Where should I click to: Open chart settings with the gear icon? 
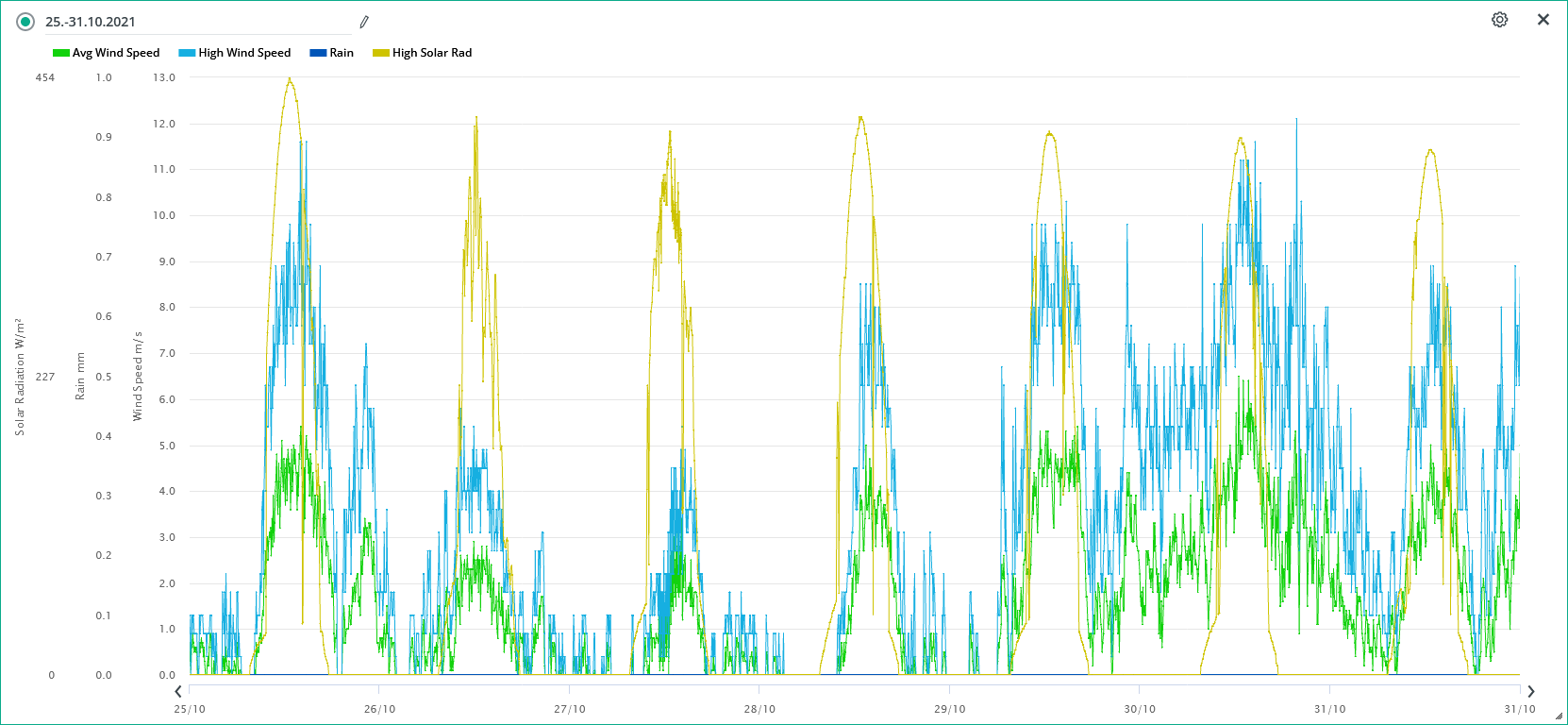(x=1499, y=20)
